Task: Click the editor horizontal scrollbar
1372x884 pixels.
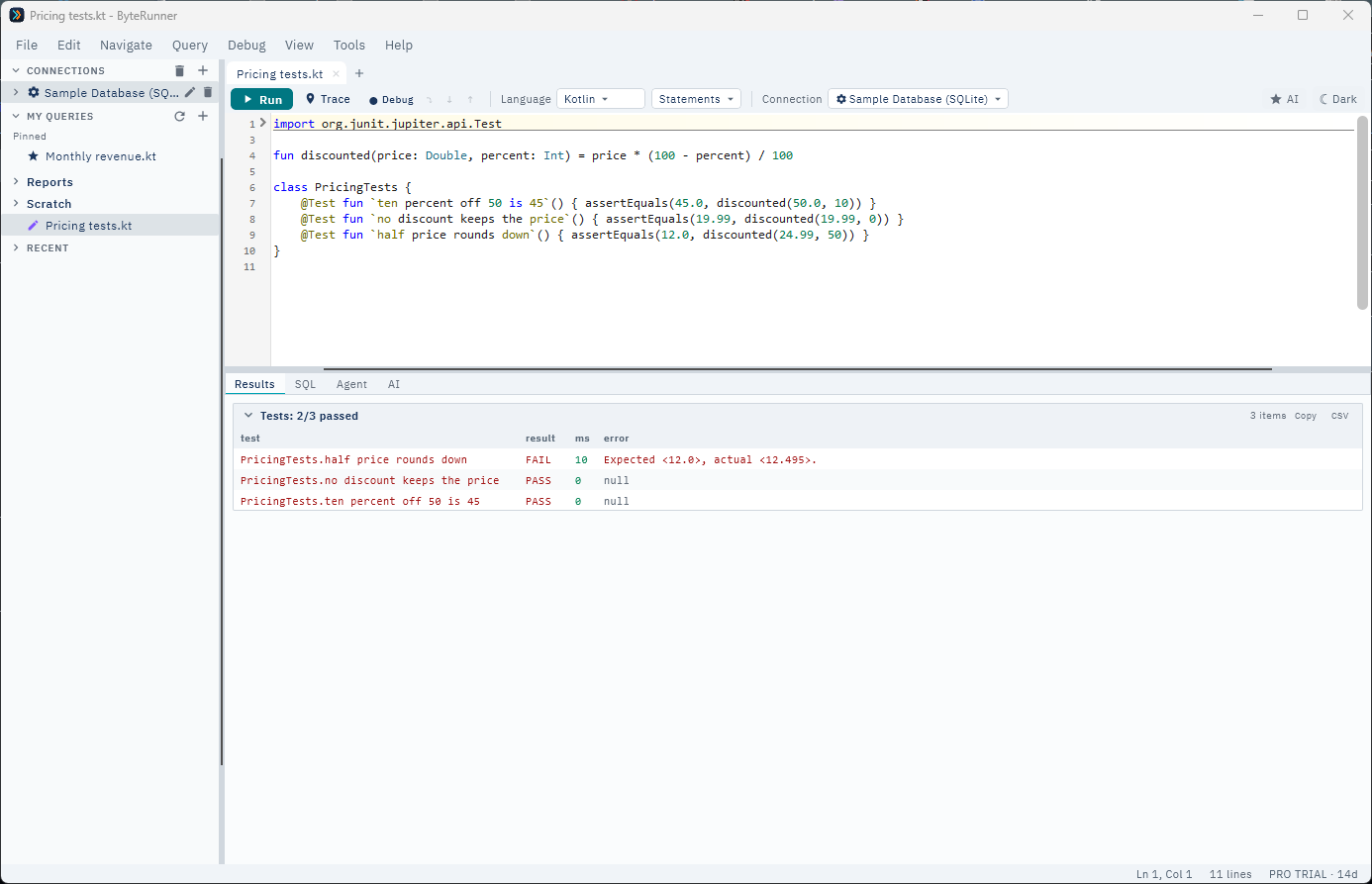Action: pyautogui.click(x=797, y=368)
